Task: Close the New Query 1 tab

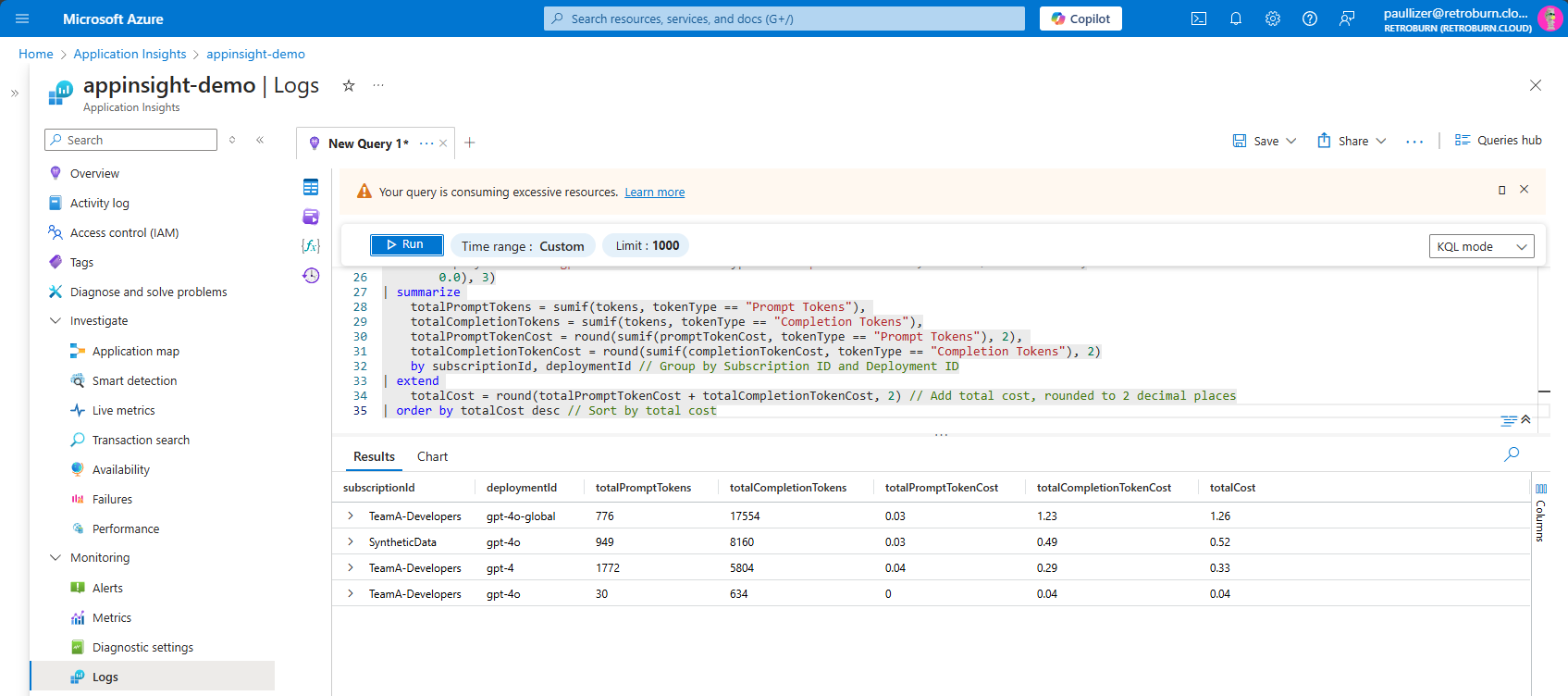Action: [443, 143]
